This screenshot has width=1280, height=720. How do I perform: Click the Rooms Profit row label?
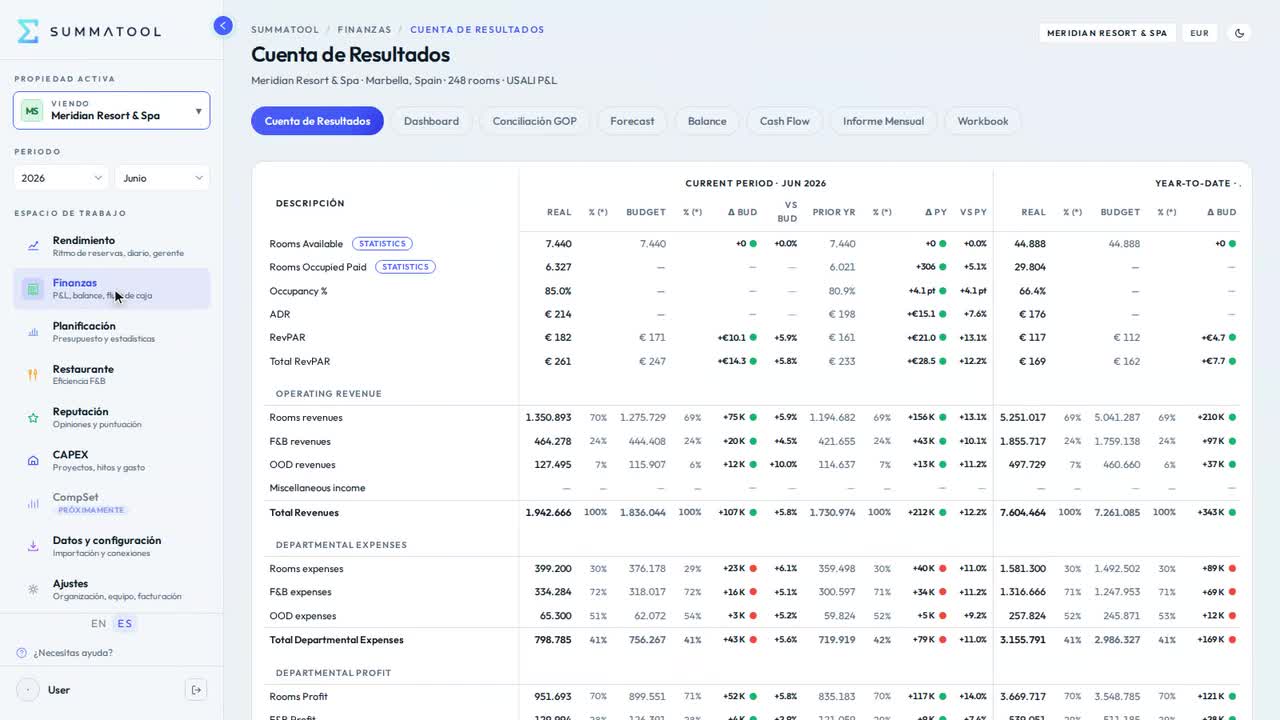[x=299, y=697]
